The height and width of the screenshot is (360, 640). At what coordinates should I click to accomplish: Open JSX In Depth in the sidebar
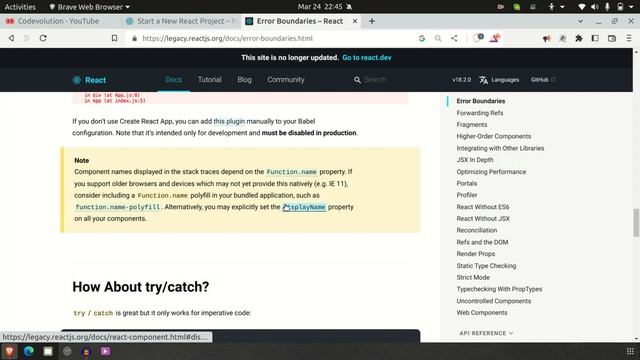click(475, 160)
